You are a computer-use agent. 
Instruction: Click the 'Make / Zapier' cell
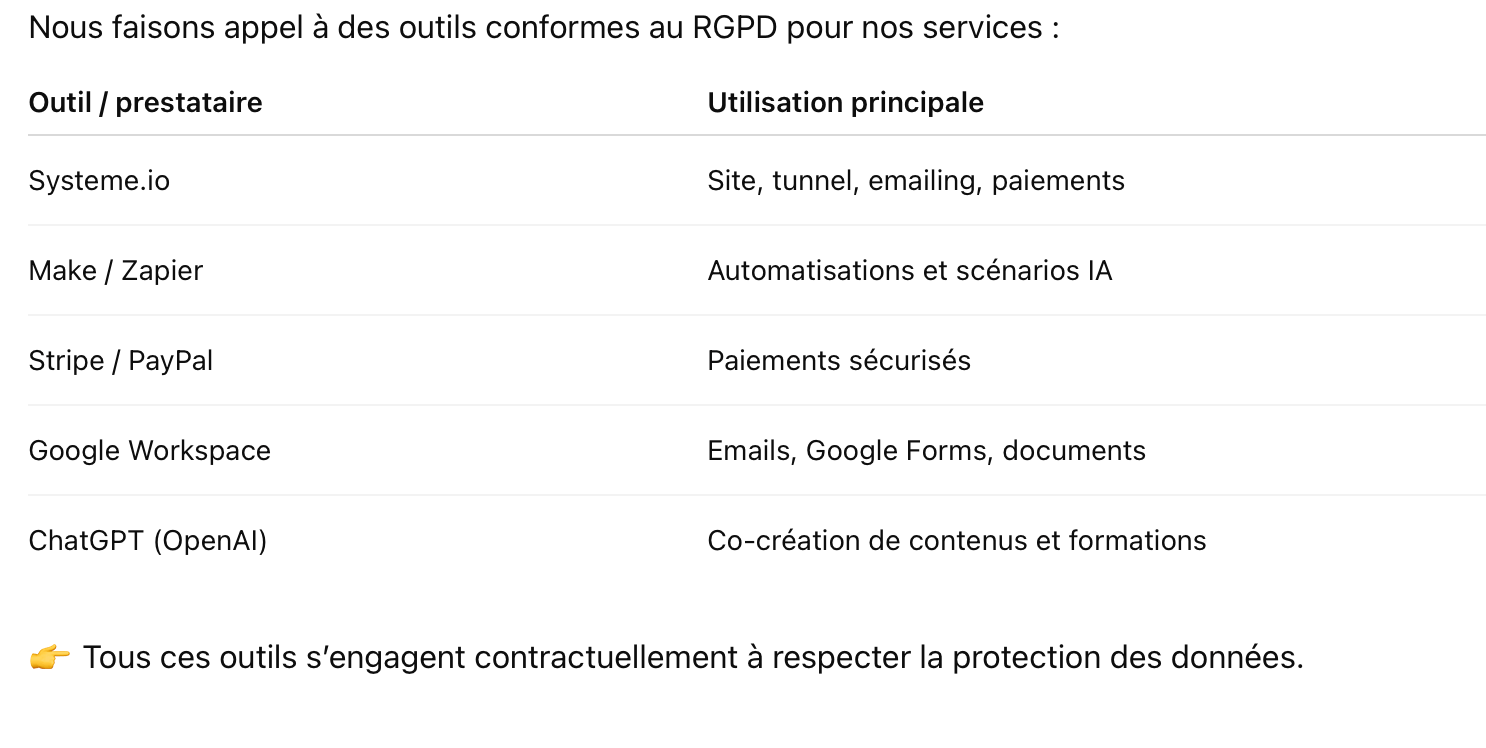[116, 271]
